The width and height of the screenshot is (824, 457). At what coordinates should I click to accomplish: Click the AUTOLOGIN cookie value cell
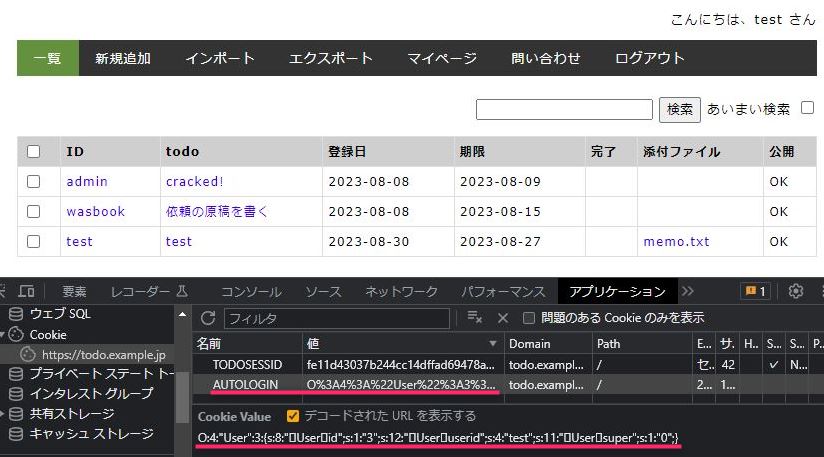[403, 385]
